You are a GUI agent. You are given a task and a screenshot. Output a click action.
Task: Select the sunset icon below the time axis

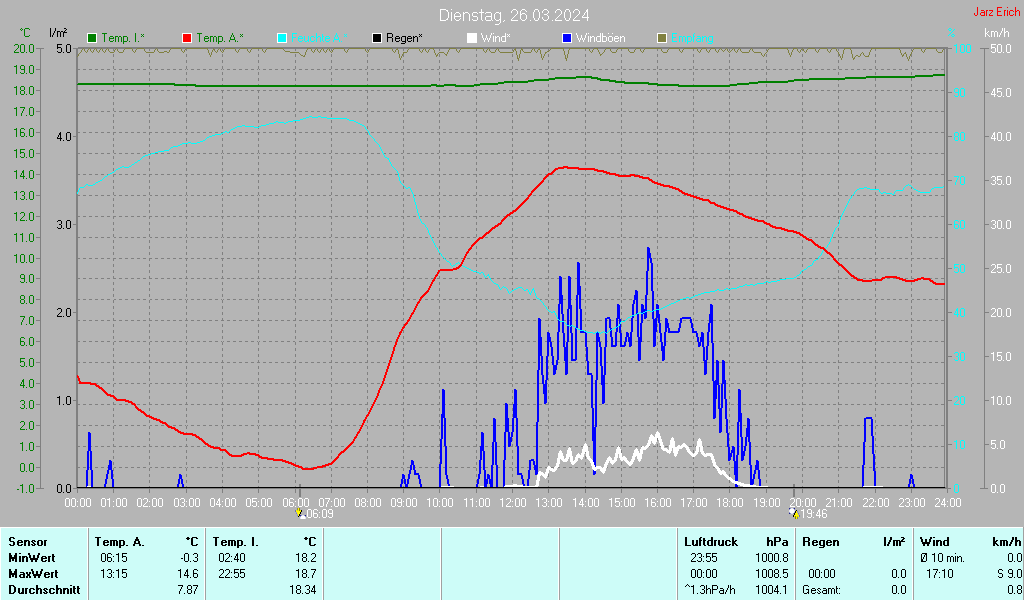click(794, 513)
